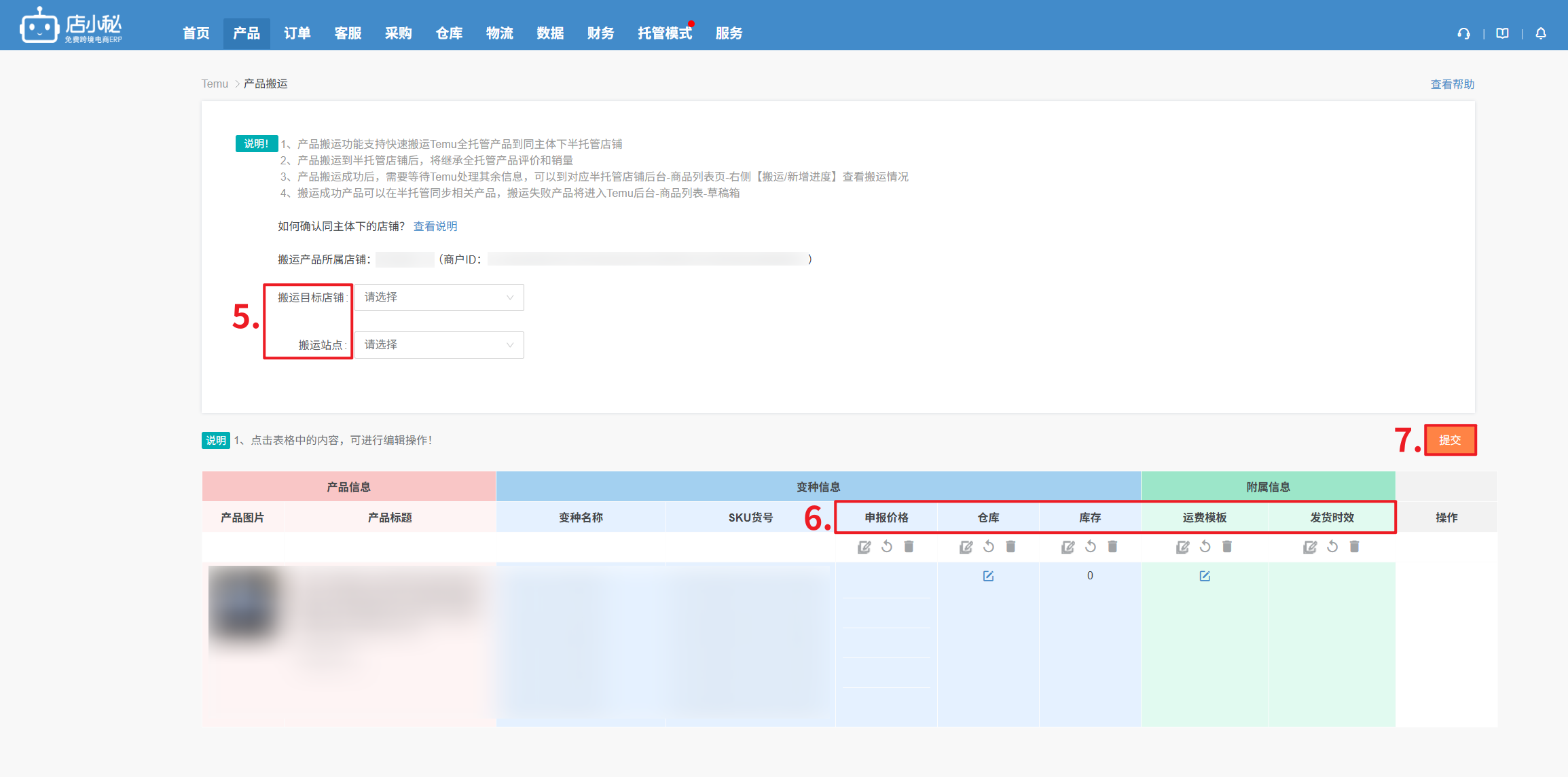Click batch edit icon under 运费模板
Viewport: 1568px width, 777px height.
pyautogui.click(x=1182, y=547)
